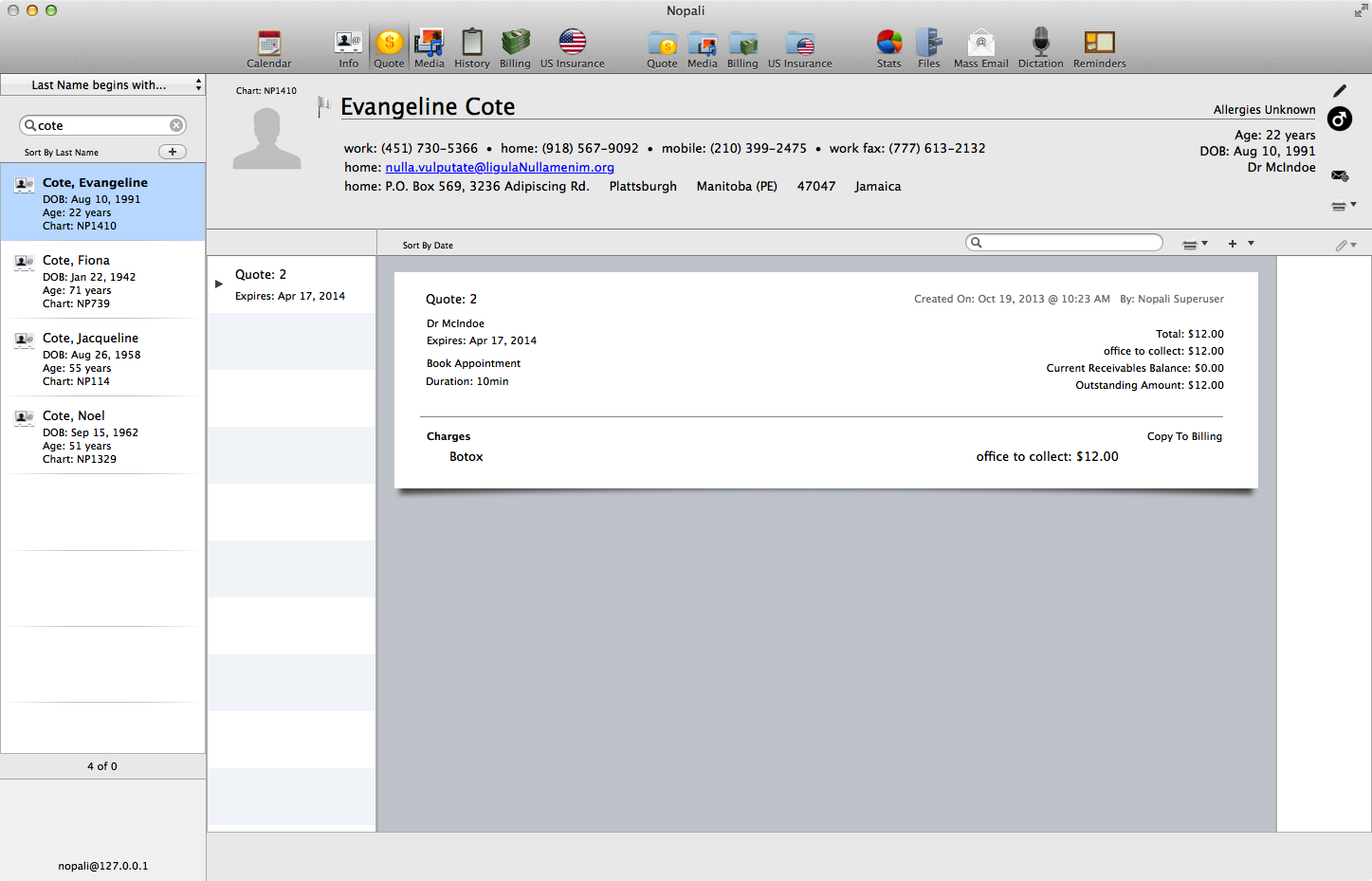This screenshot has height=881, width=1372.
Task: Open the Reminders board icon
Action: click(x=1099, y=48)
